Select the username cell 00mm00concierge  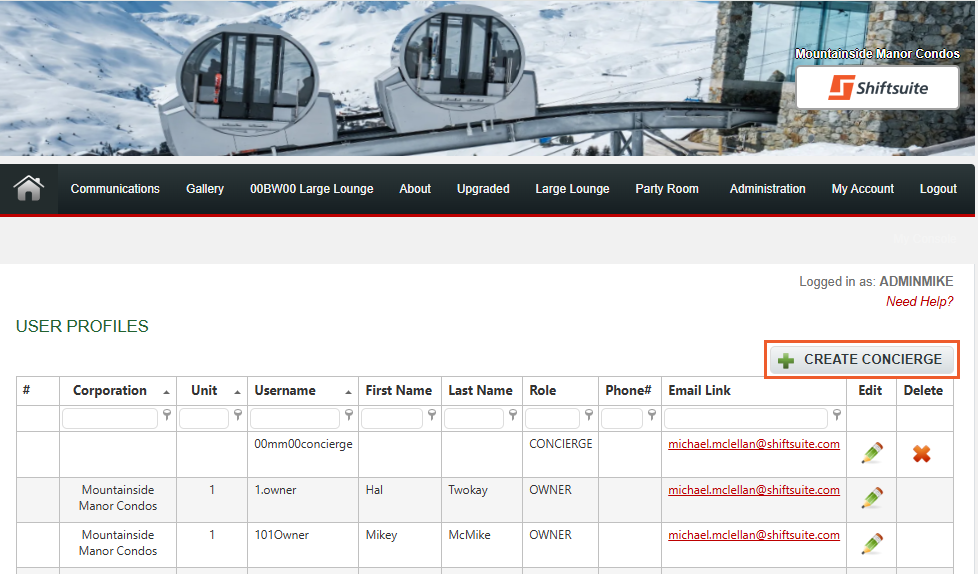pos(303,444)
